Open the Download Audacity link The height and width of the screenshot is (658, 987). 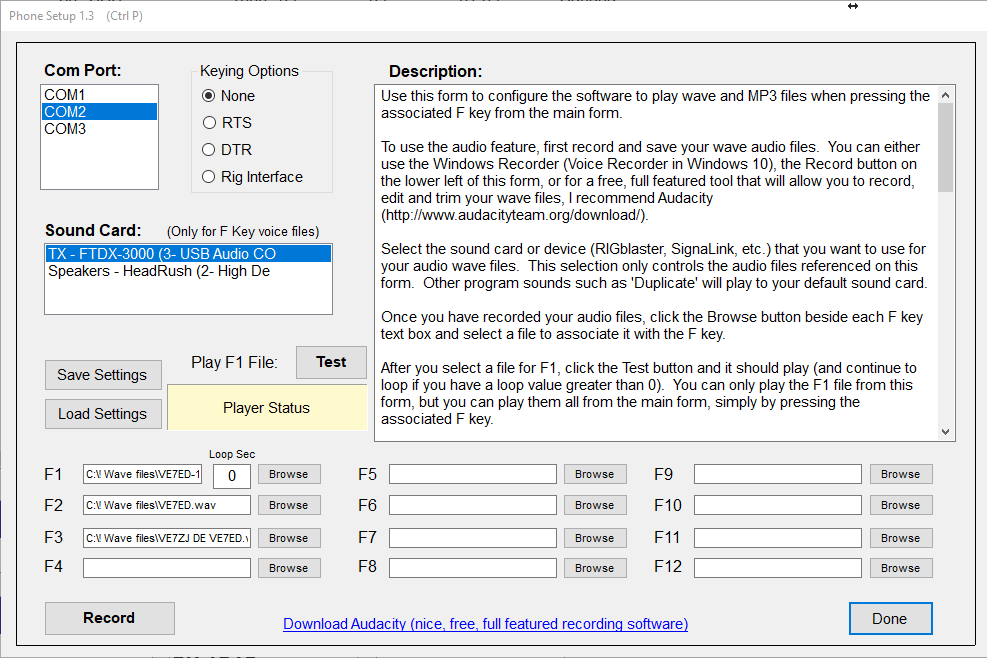pyautogui.click(x=485, y=624)
